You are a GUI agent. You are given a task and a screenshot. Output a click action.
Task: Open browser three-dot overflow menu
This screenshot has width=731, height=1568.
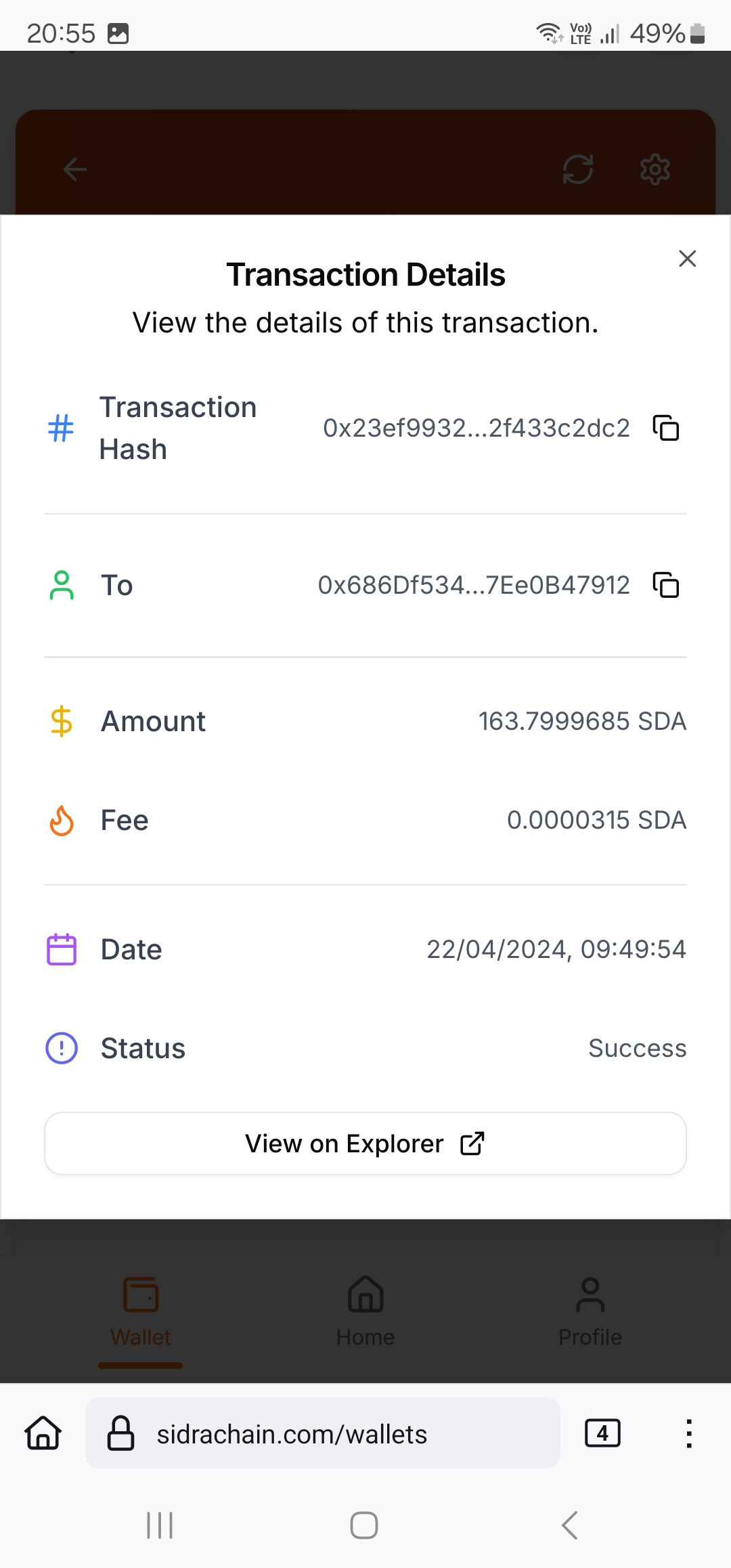pos(689,1433)
